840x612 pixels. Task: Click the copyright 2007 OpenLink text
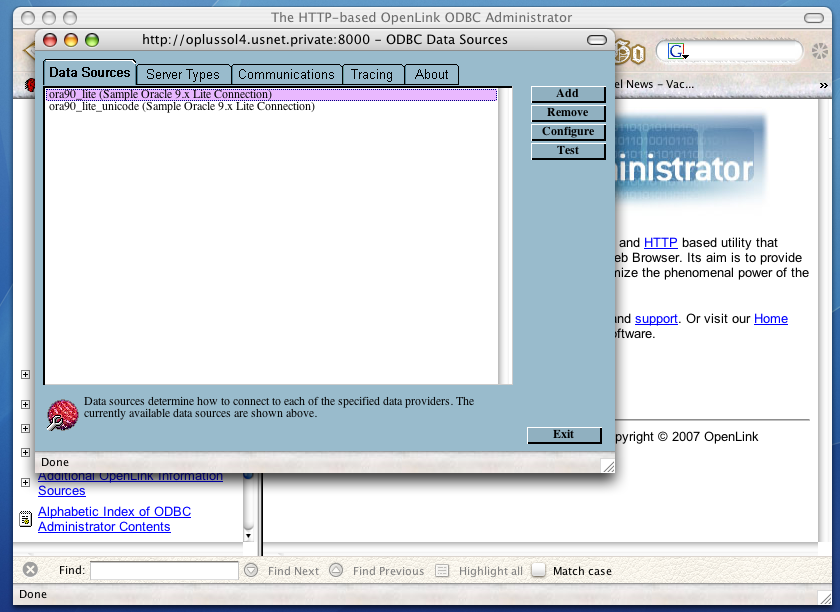[x=687, y=437]
